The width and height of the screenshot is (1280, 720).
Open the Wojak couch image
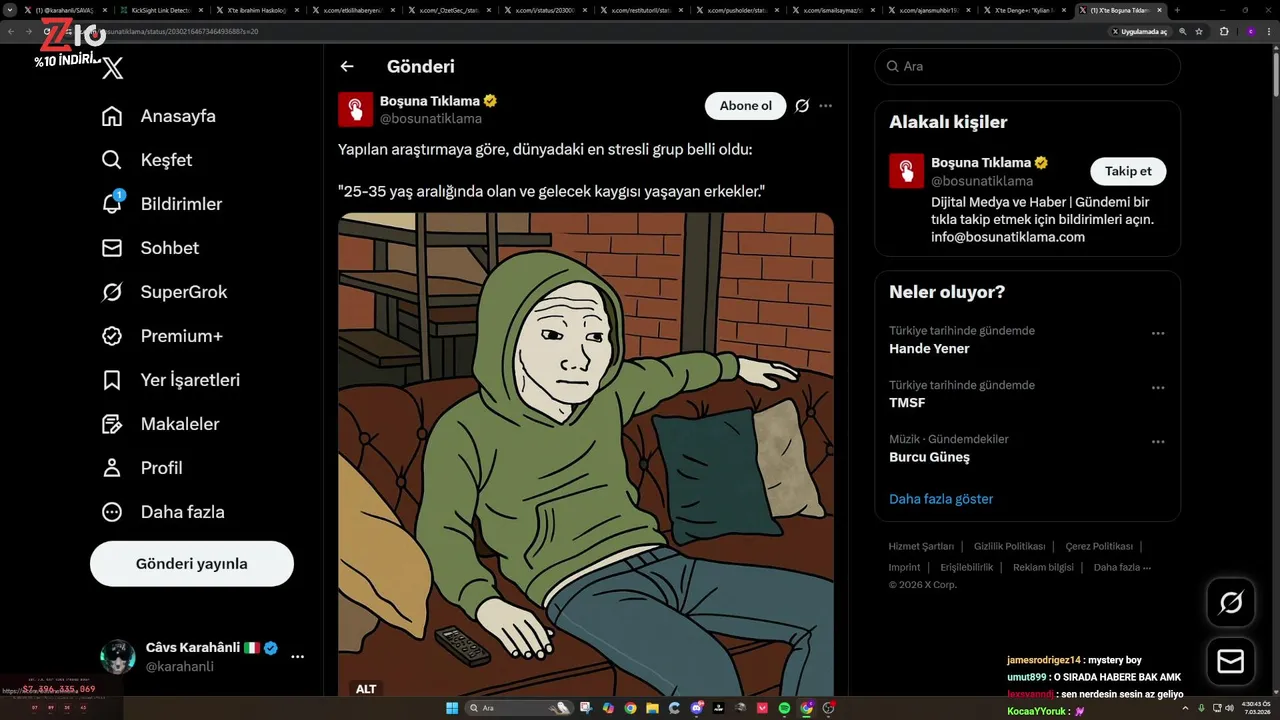(586, 454)
